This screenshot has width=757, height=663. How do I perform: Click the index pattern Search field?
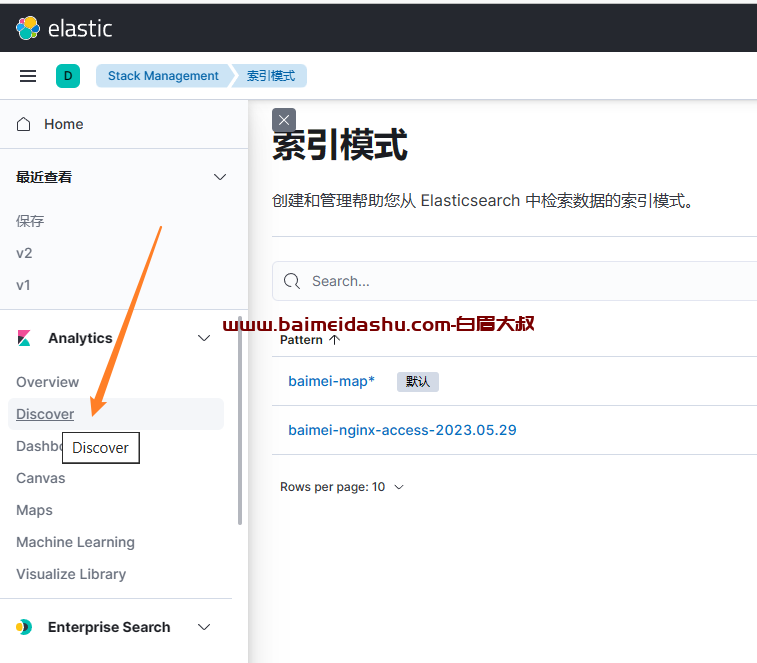point(515,281)
